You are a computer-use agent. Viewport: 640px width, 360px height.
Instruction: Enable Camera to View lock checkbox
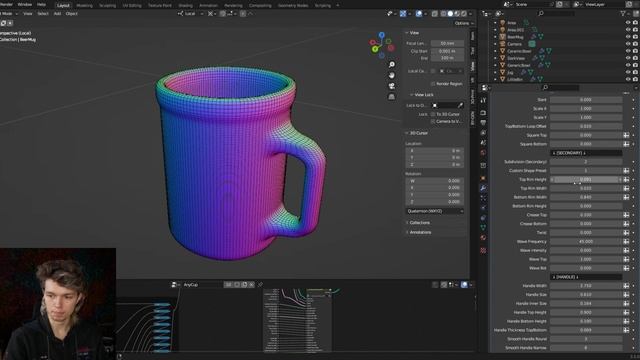(x=433, y=121)
